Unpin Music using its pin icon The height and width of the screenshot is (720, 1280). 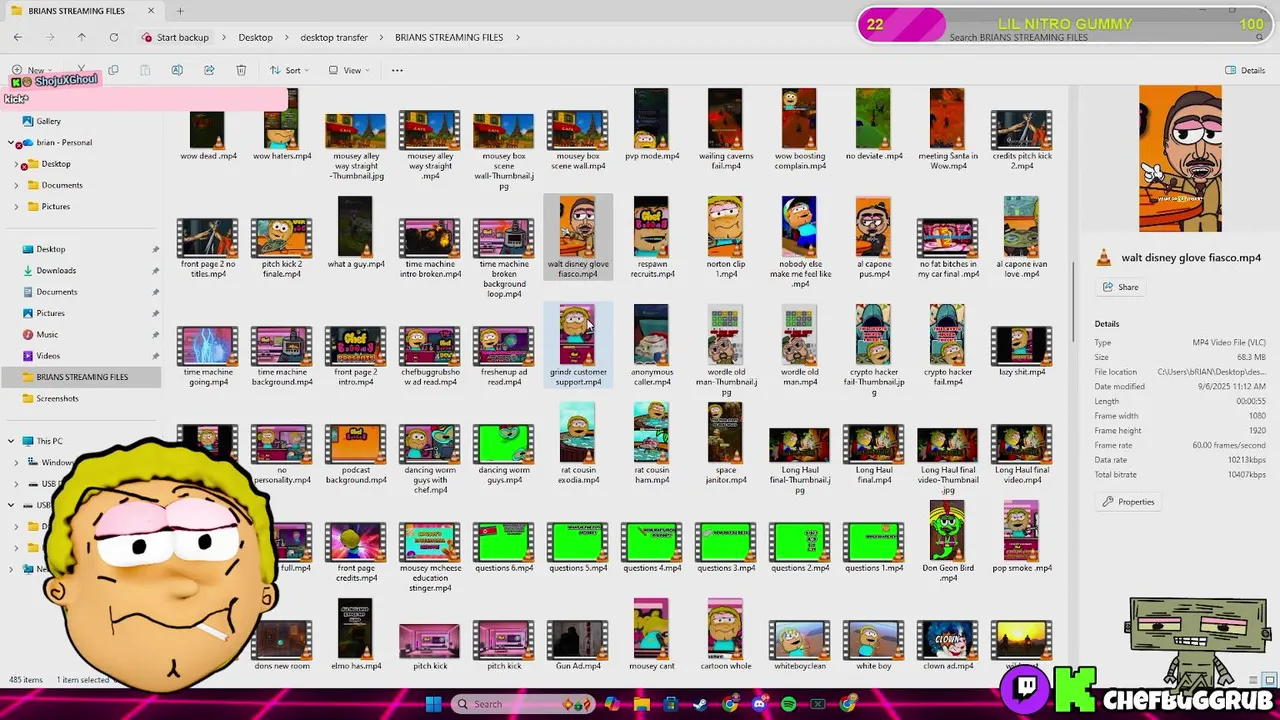[x=155, y=334]
